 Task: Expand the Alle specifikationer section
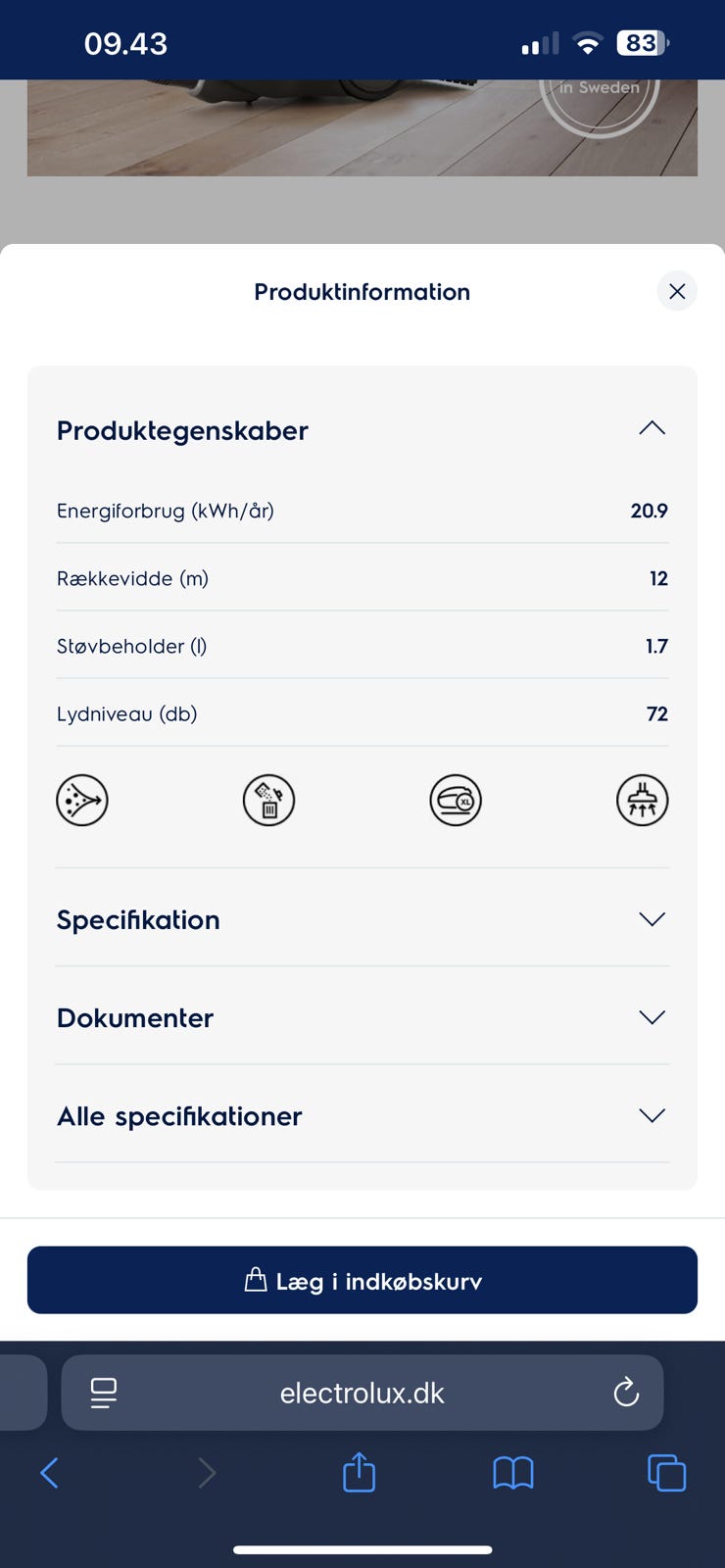pos(652,1115)
